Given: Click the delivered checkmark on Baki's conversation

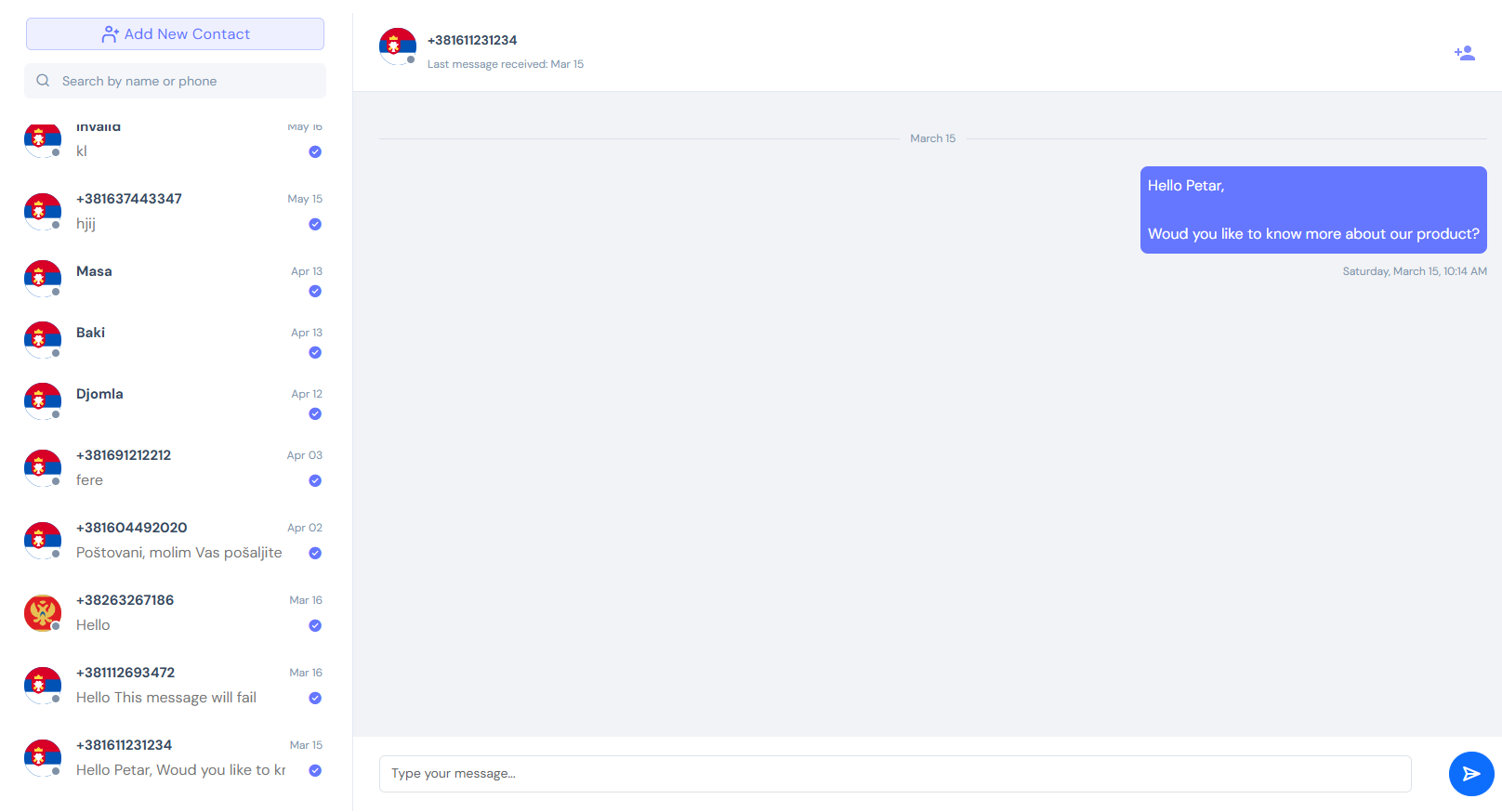Looking at the screenshot, I should [x=315, y=353].
